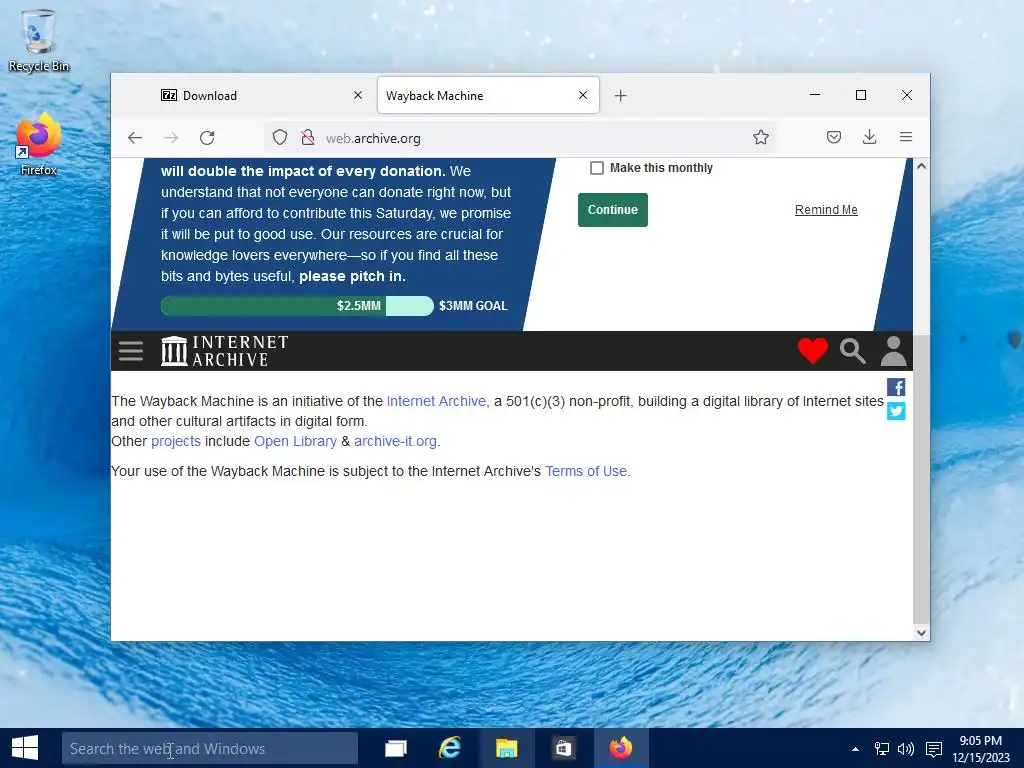Visit the archive-it.org link
This screenshot has height=768, width=1024.
pyautogui.click(x=396, y=441)
